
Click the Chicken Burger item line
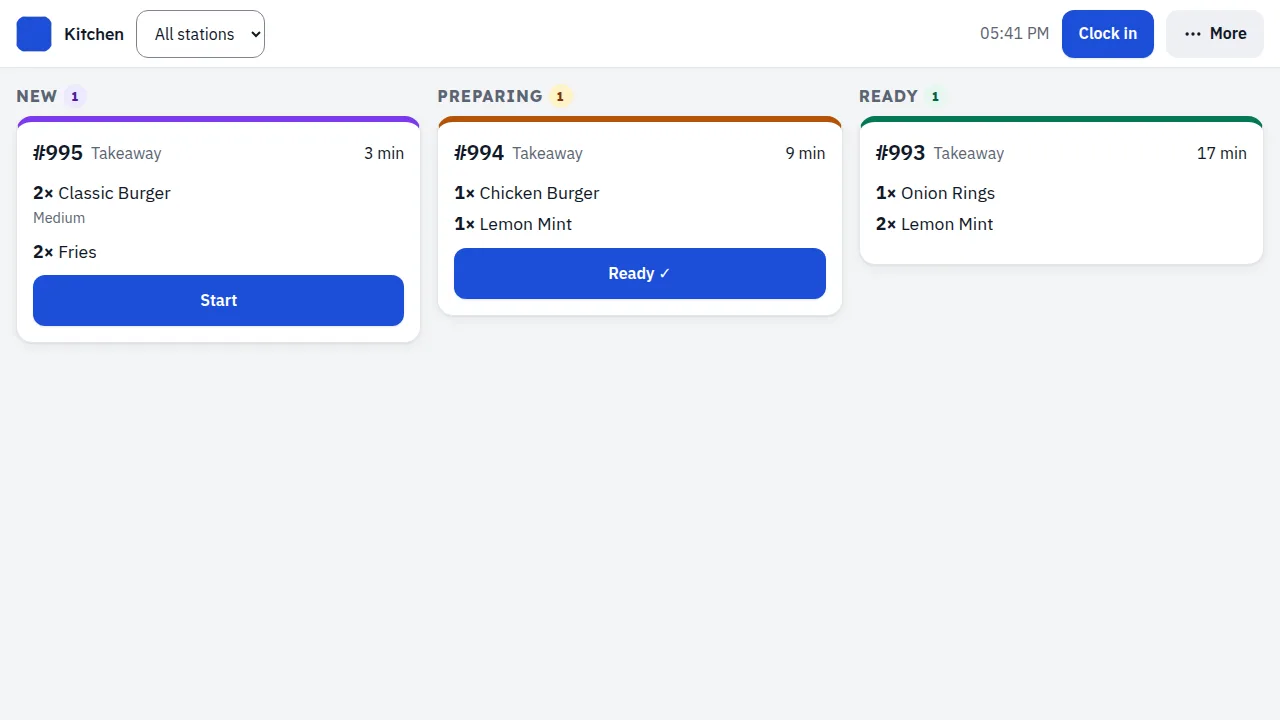527,193
